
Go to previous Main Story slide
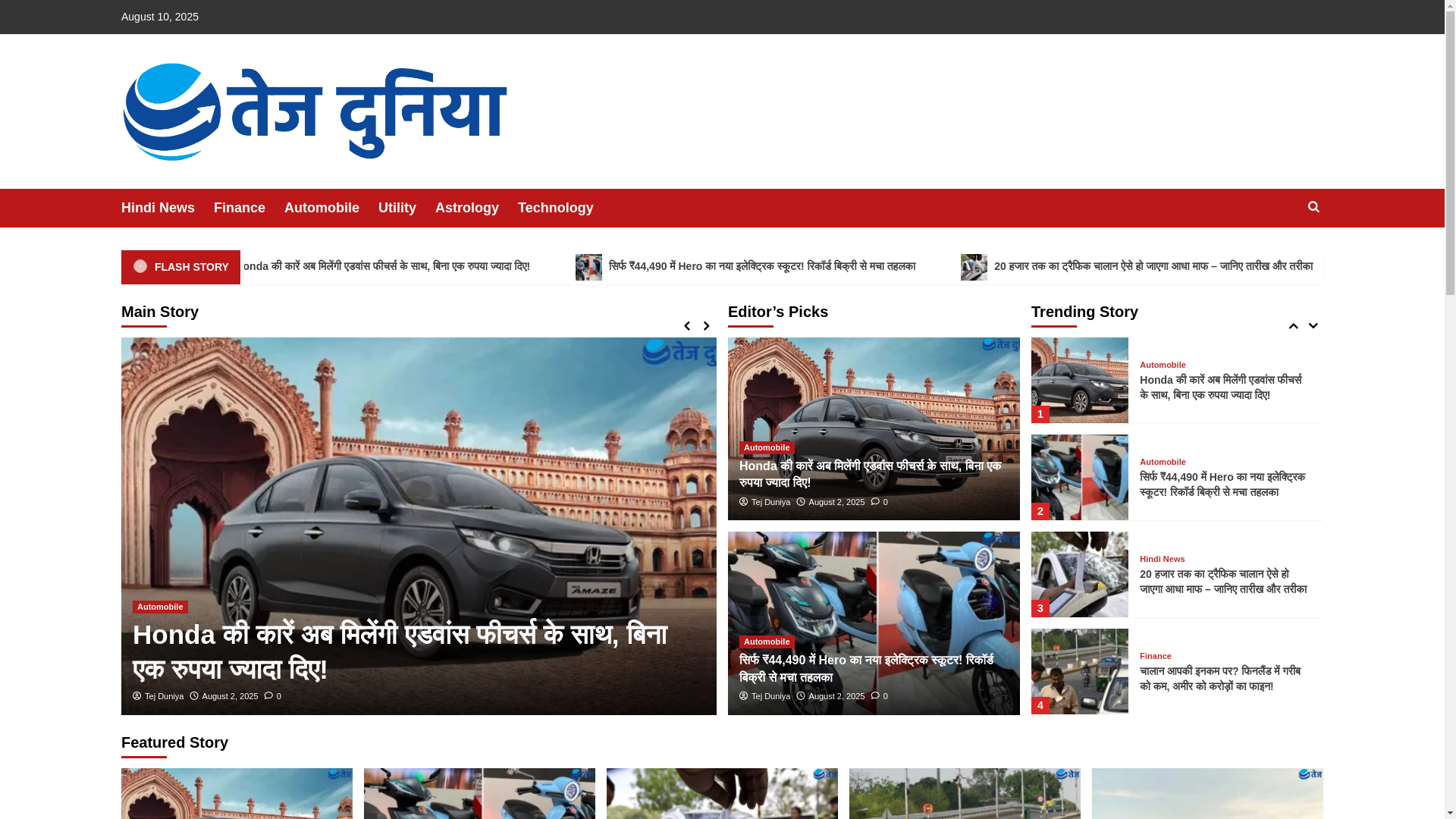pyautogui.click(x=687, y=326)
